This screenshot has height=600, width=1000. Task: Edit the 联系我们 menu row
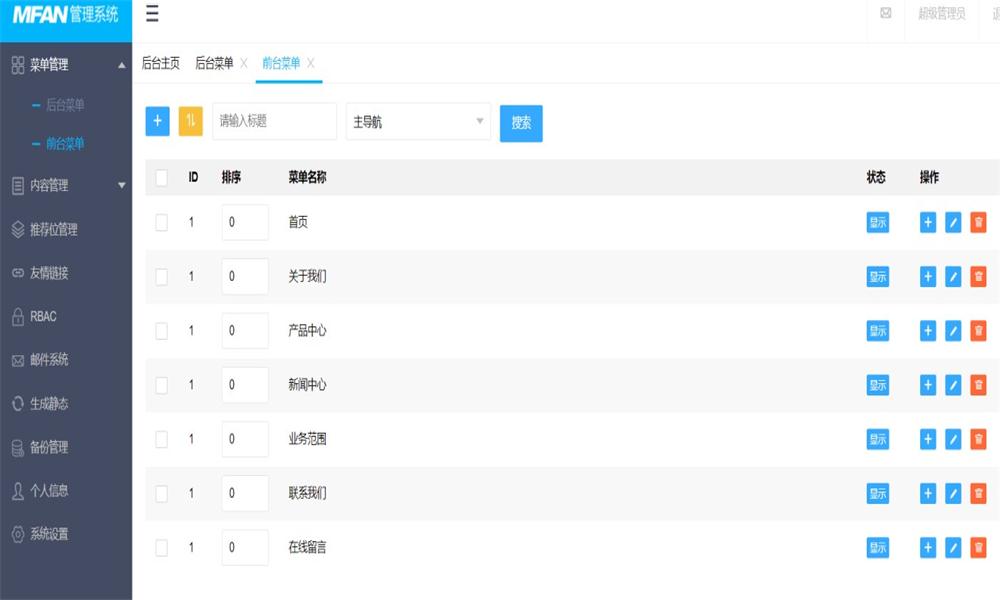(953, 494)
